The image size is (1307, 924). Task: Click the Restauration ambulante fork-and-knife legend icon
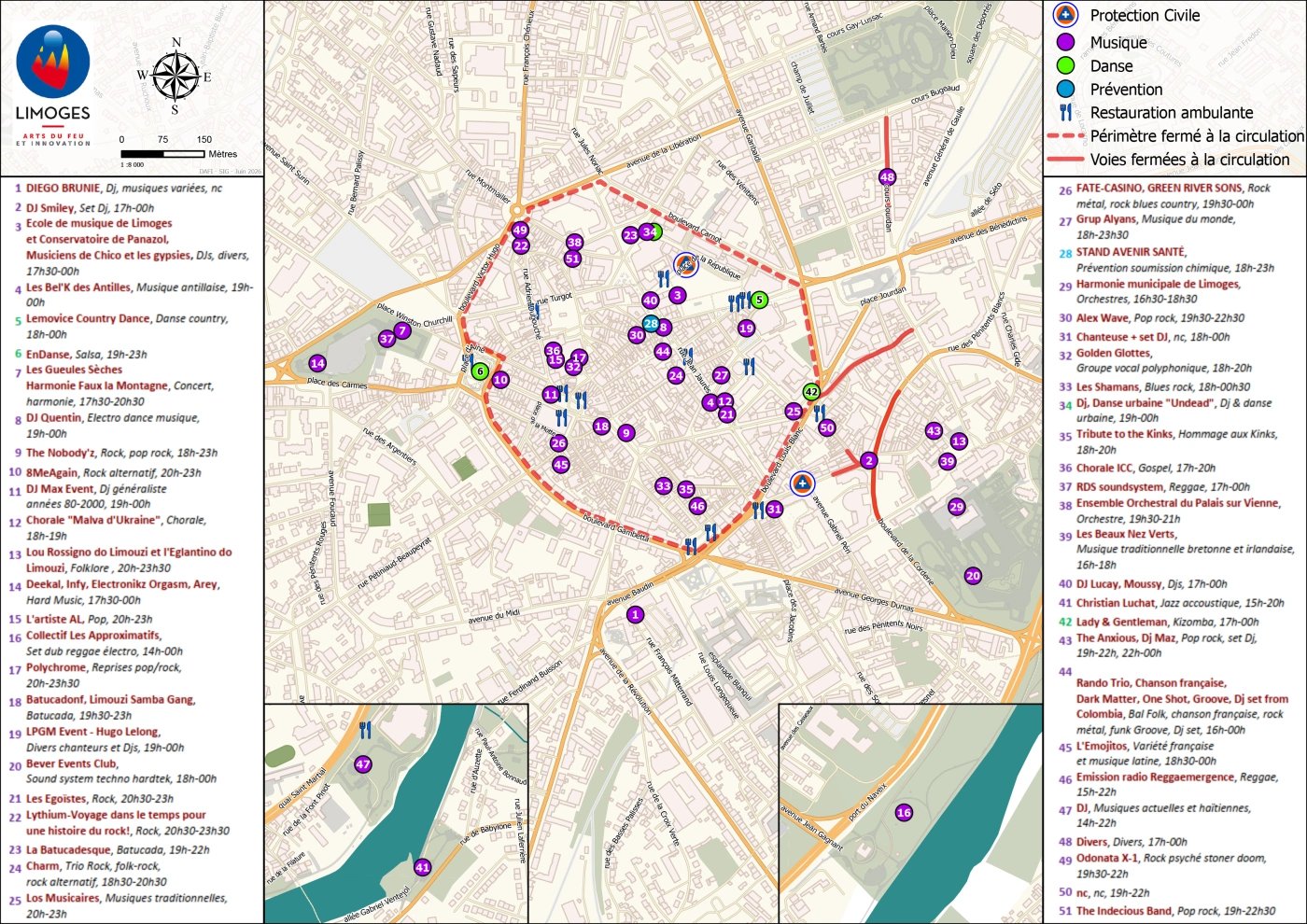point(1065,112)
